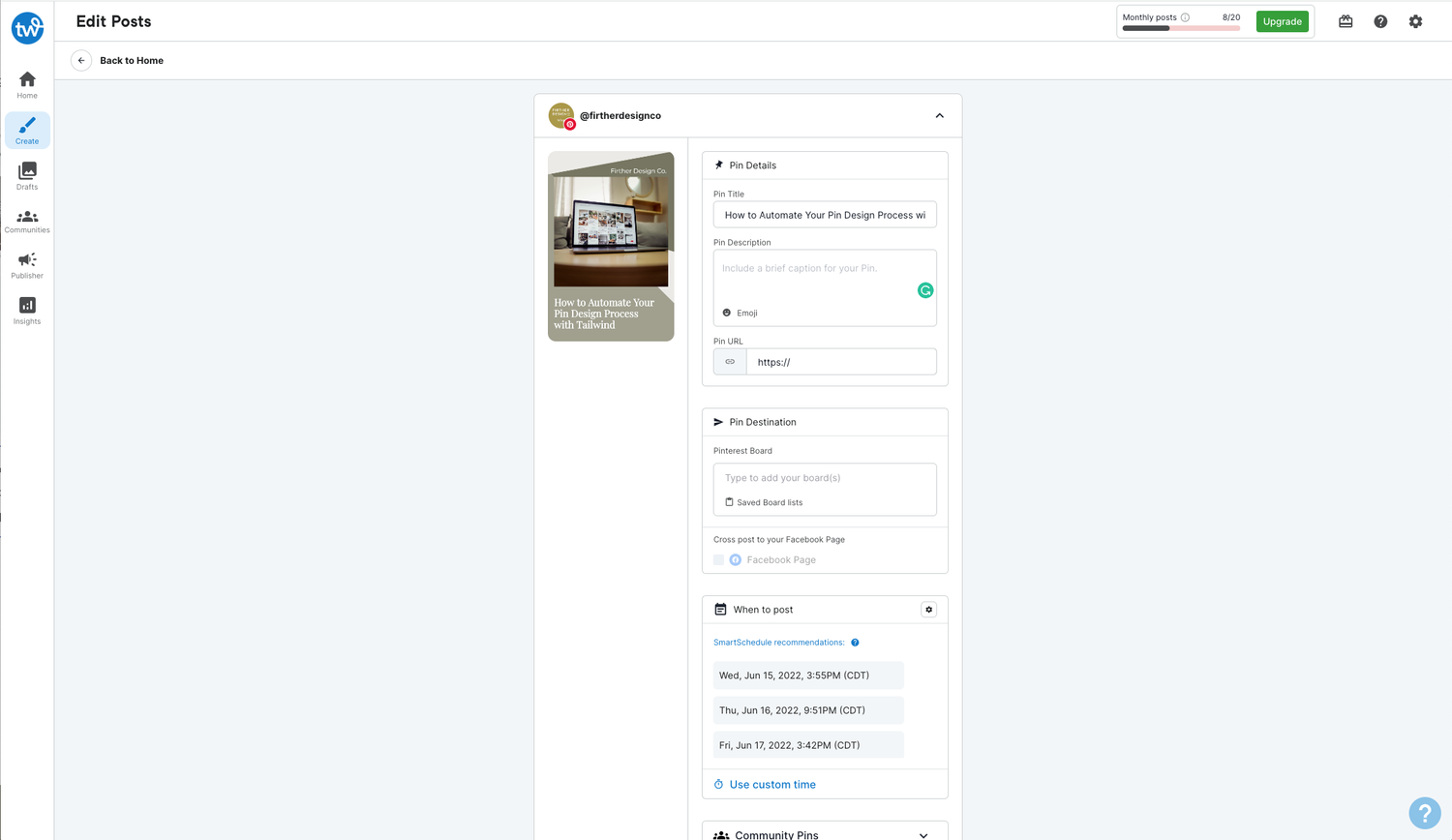Check the Monthly posts progress bar
The image size is (1452, 840).
tap(1180, 27)
